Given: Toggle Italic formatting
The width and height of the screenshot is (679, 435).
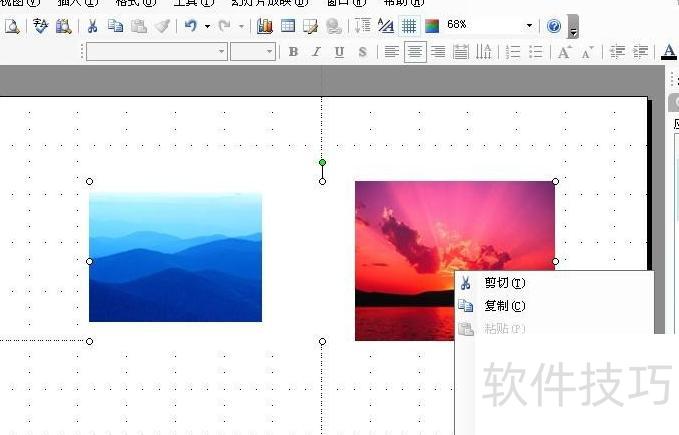Looking at the screenshot, I should [x=316, y=52].
